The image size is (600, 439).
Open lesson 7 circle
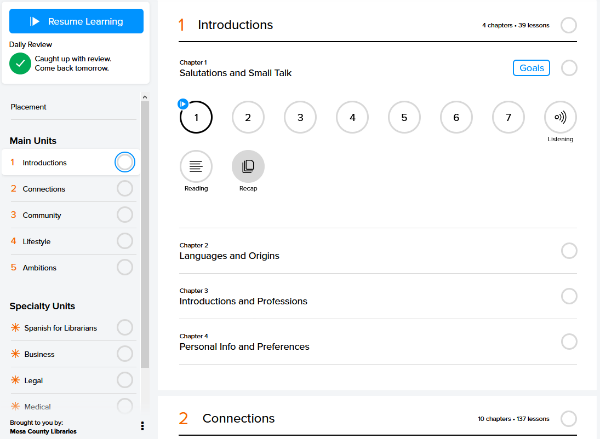coord(508,117)
